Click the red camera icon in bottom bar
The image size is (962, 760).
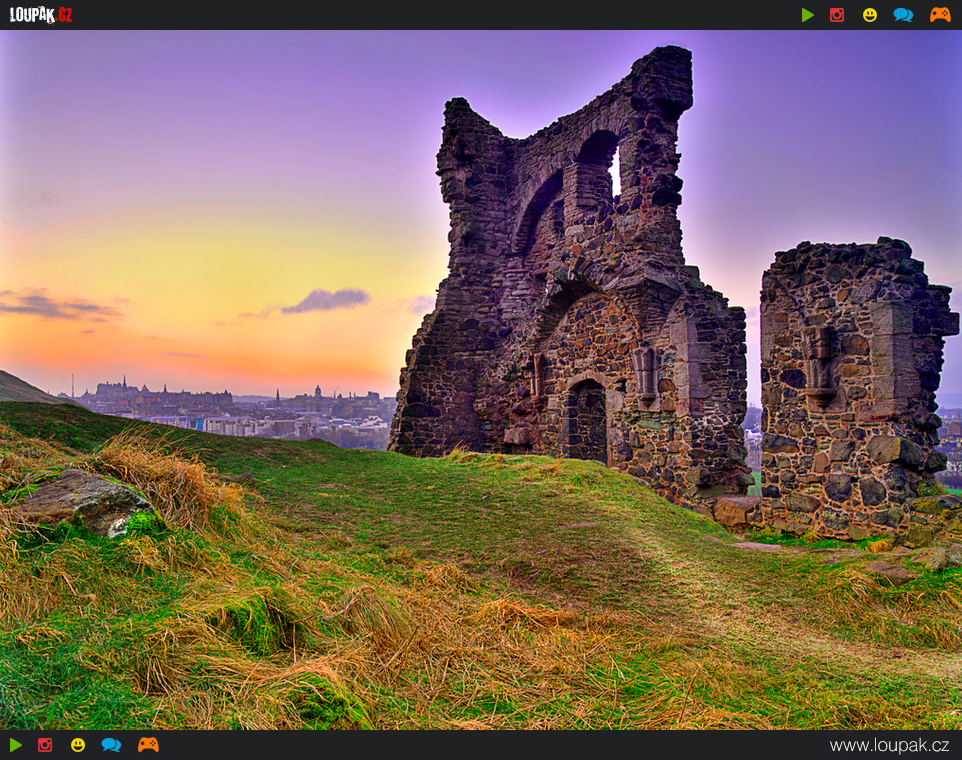(x=45, y=745)
